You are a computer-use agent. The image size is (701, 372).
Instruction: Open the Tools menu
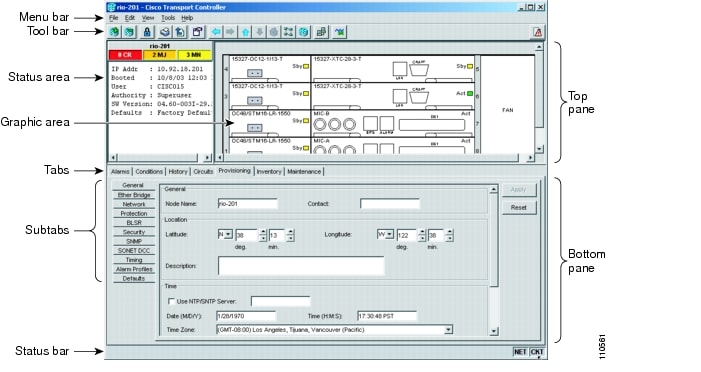click(168, 18)
